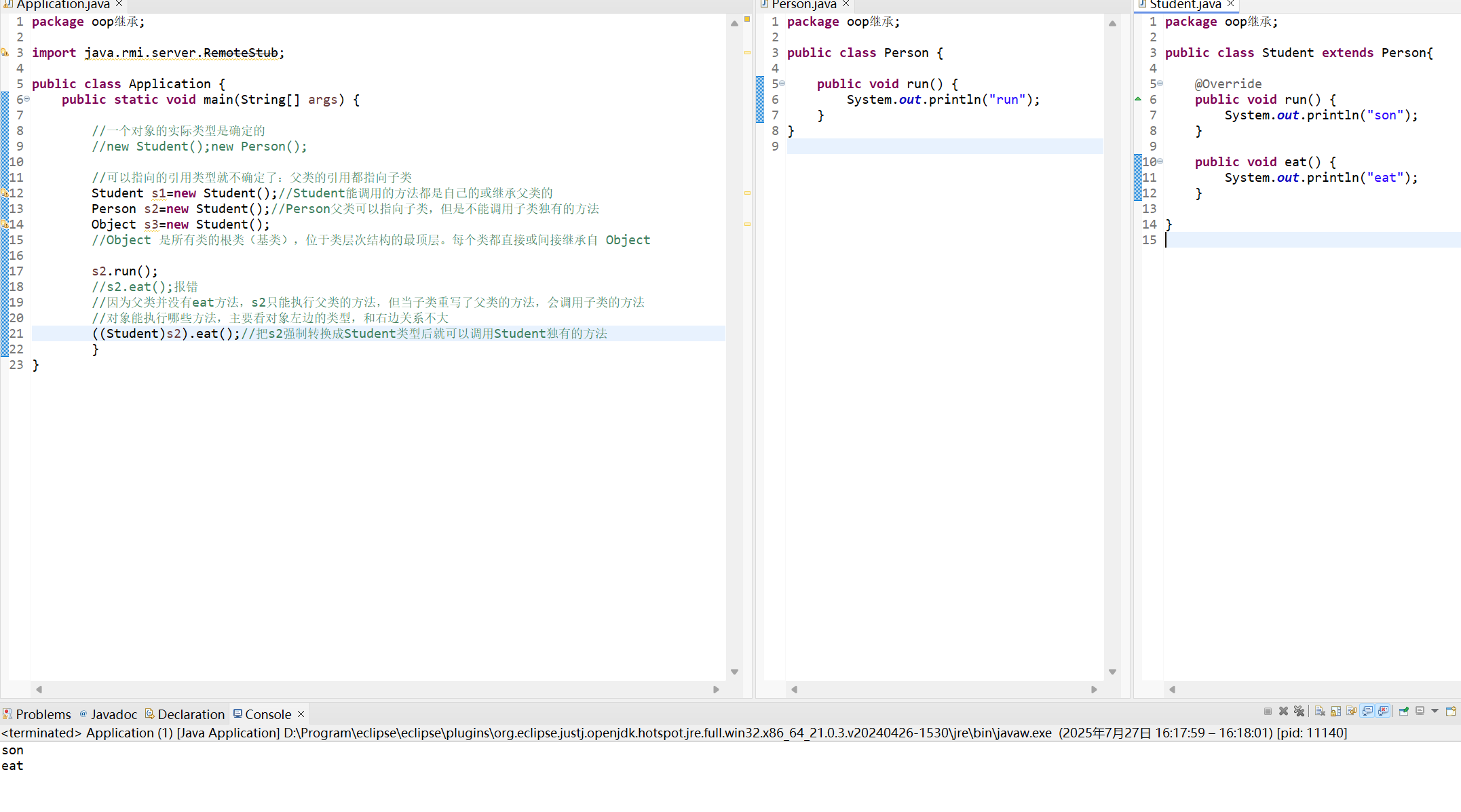Screen dimensions: 1461x812
Task: Pin the current Console
Action: (1403, 711)
